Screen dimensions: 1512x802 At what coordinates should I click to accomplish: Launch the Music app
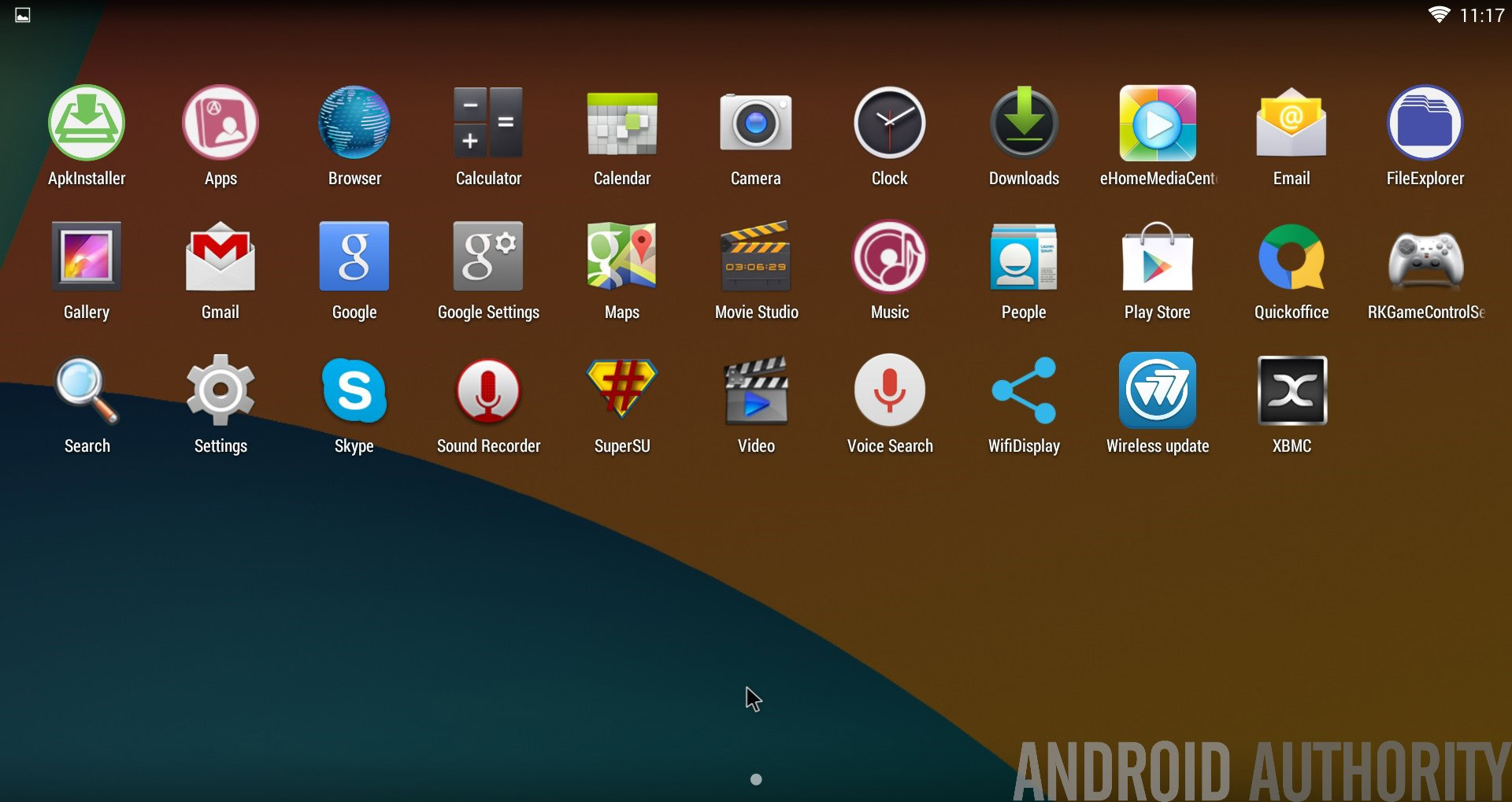click(890, 257)
